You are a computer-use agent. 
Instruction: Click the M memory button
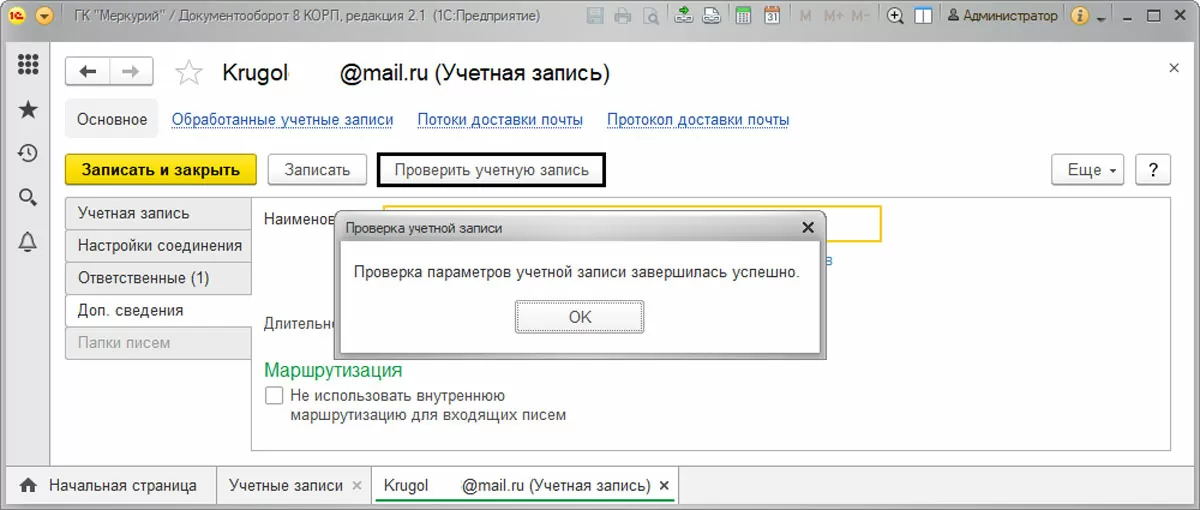coord(804,16)
